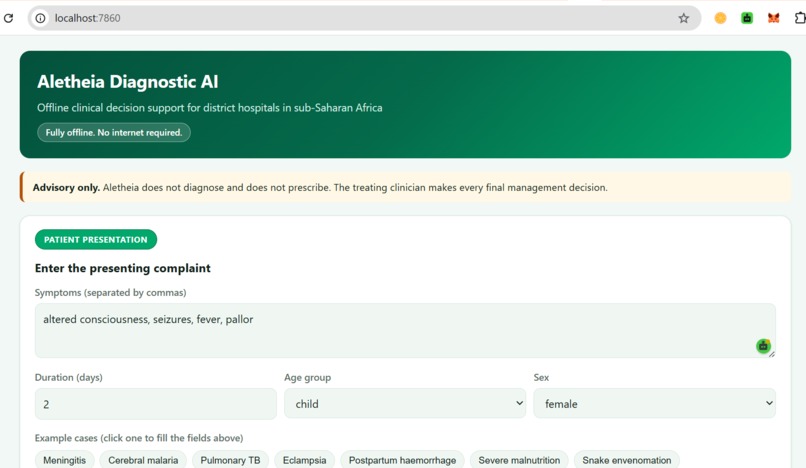Click the 'Age group' label

(x=307, y=377)
